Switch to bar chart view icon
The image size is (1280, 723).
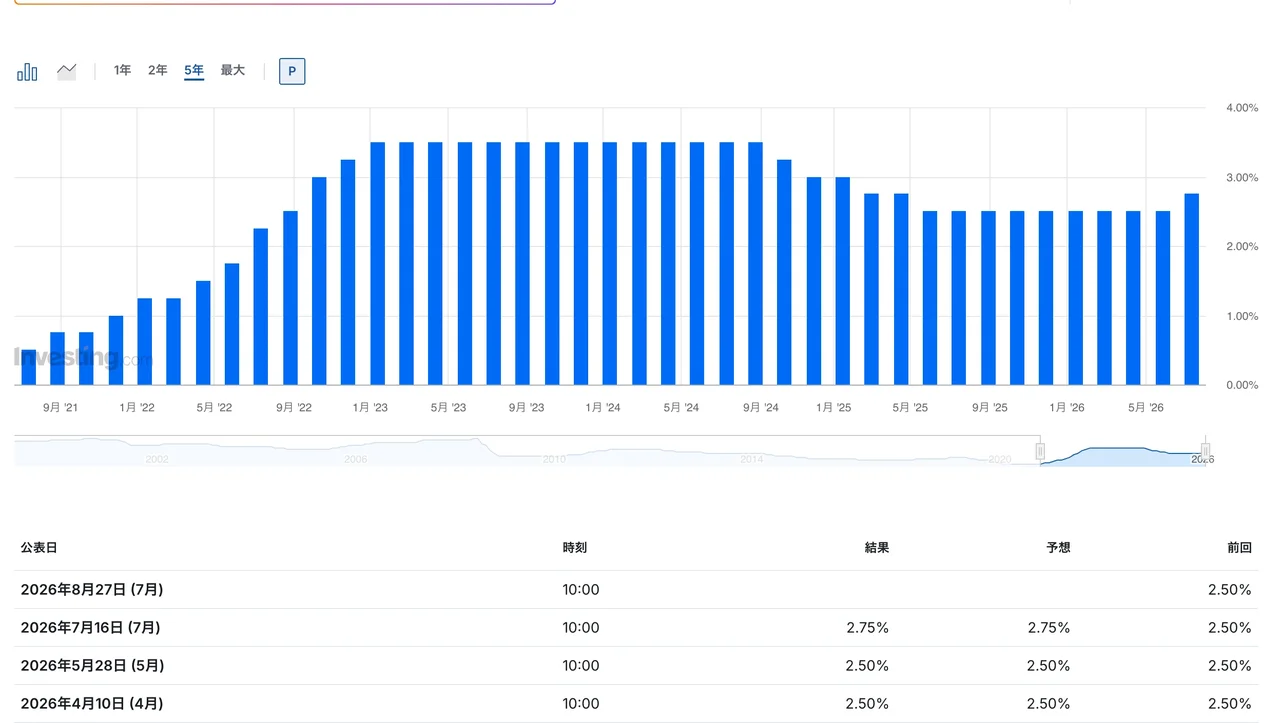pos(27,72)
